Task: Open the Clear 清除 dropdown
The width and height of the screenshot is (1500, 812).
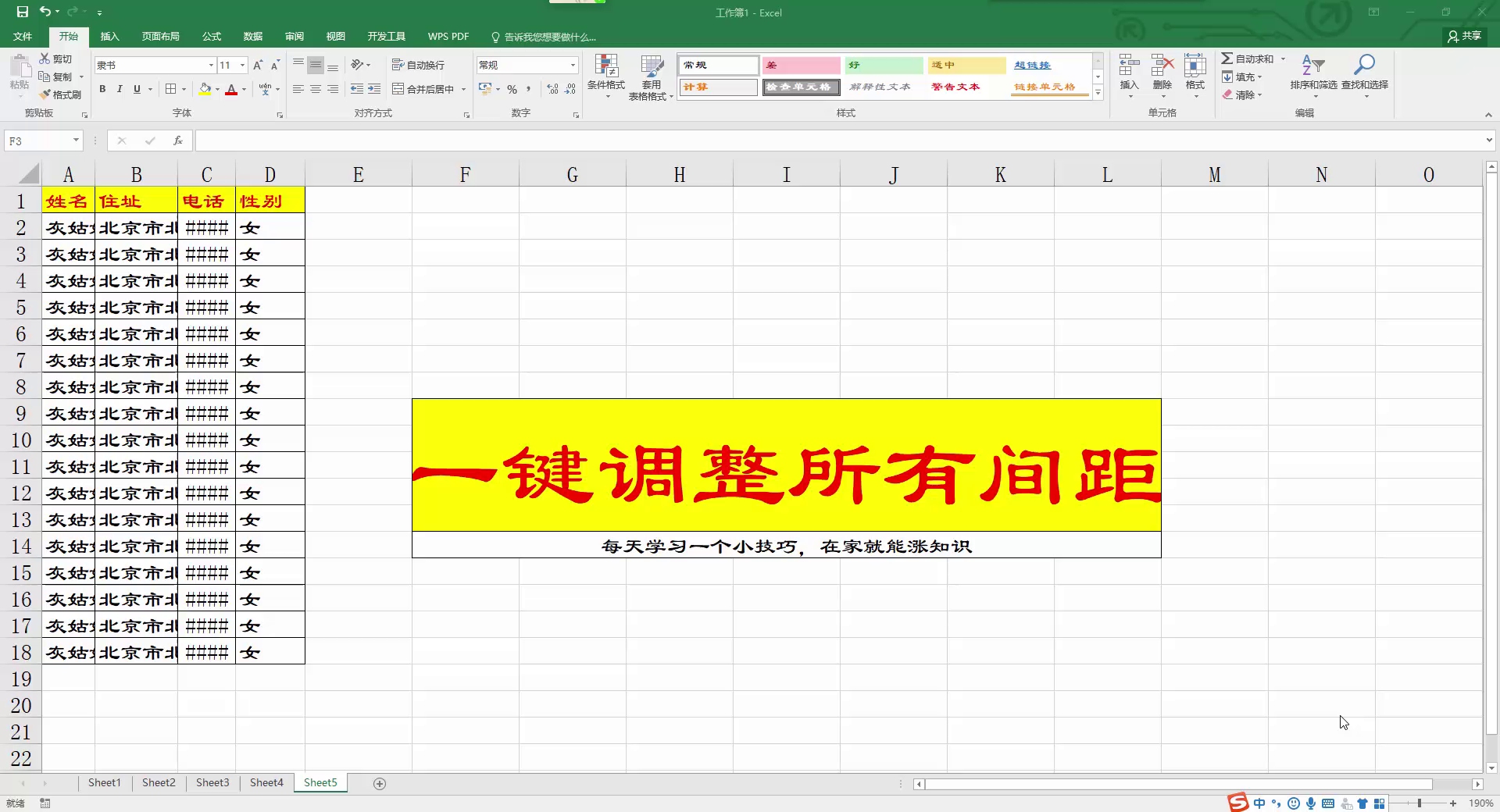Action: click(1242, 94)
